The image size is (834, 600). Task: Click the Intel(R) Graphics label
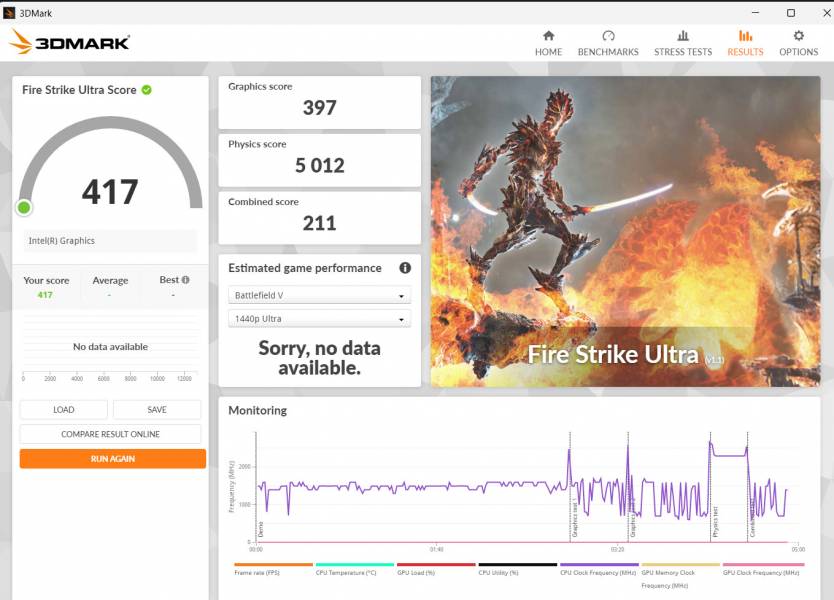(62, 241)
